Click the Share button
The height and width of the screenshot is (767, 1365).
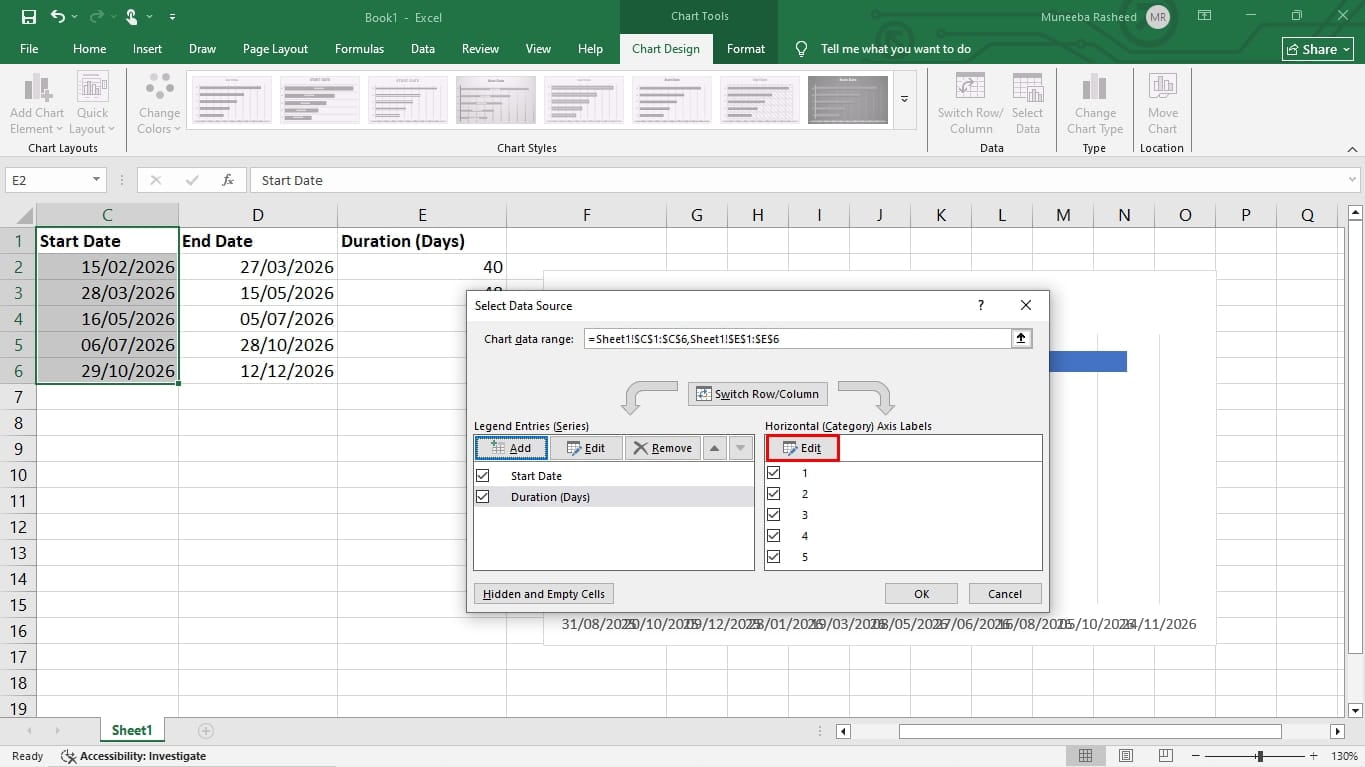coord(1318,49)
